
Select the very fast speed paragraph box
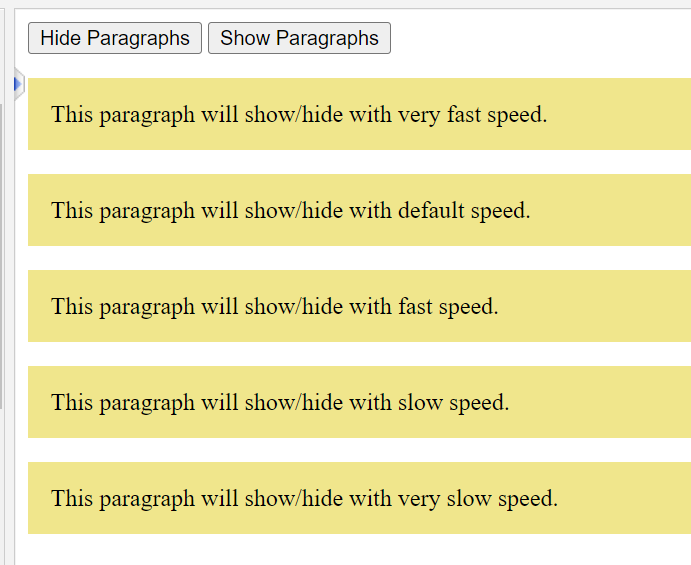click(x=360, y=114)
